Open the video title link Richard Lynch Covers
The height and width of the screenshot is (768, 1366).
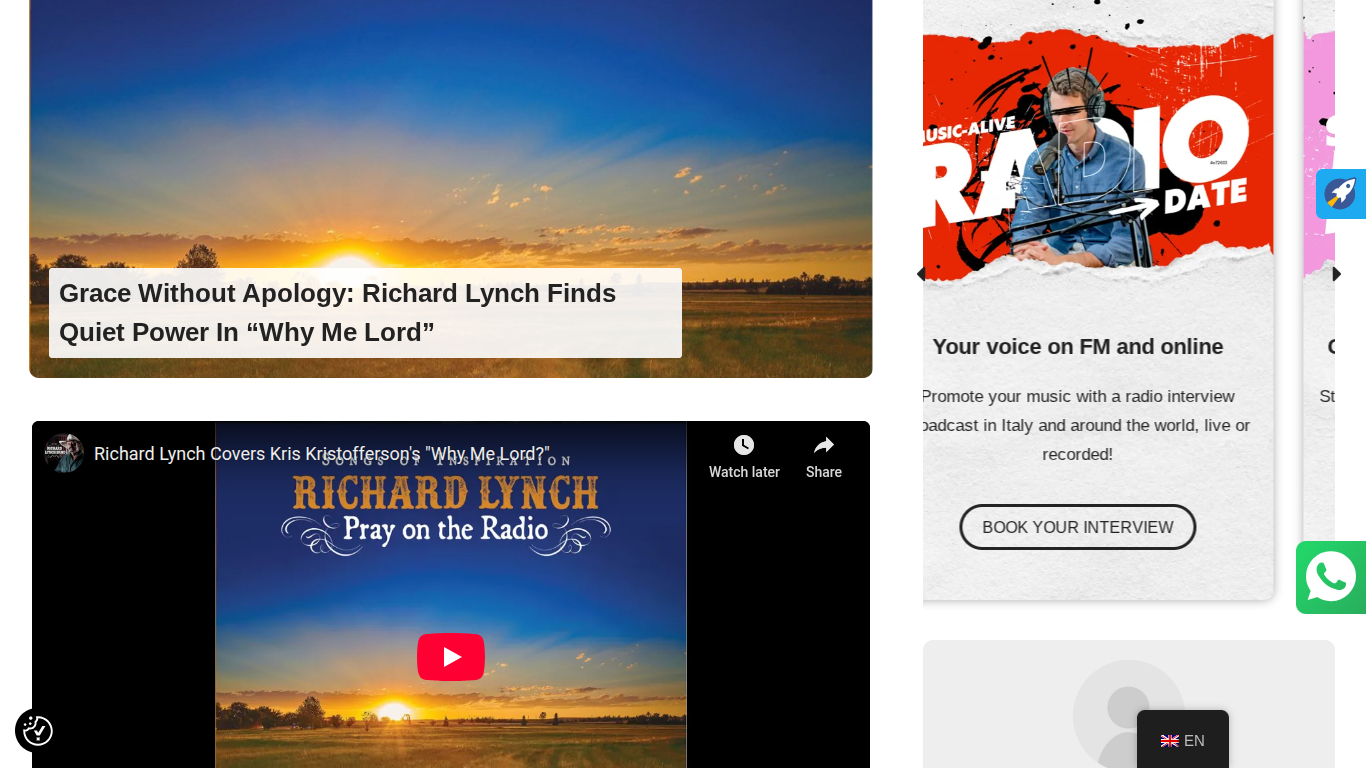[322, 453]
